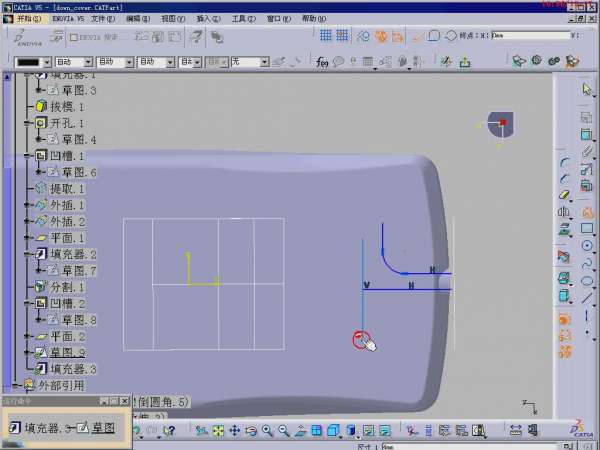Collapse the 填充器.2 tree node
Image resolution: width=600 pixels, height=450 pixels.
point(29,254)
